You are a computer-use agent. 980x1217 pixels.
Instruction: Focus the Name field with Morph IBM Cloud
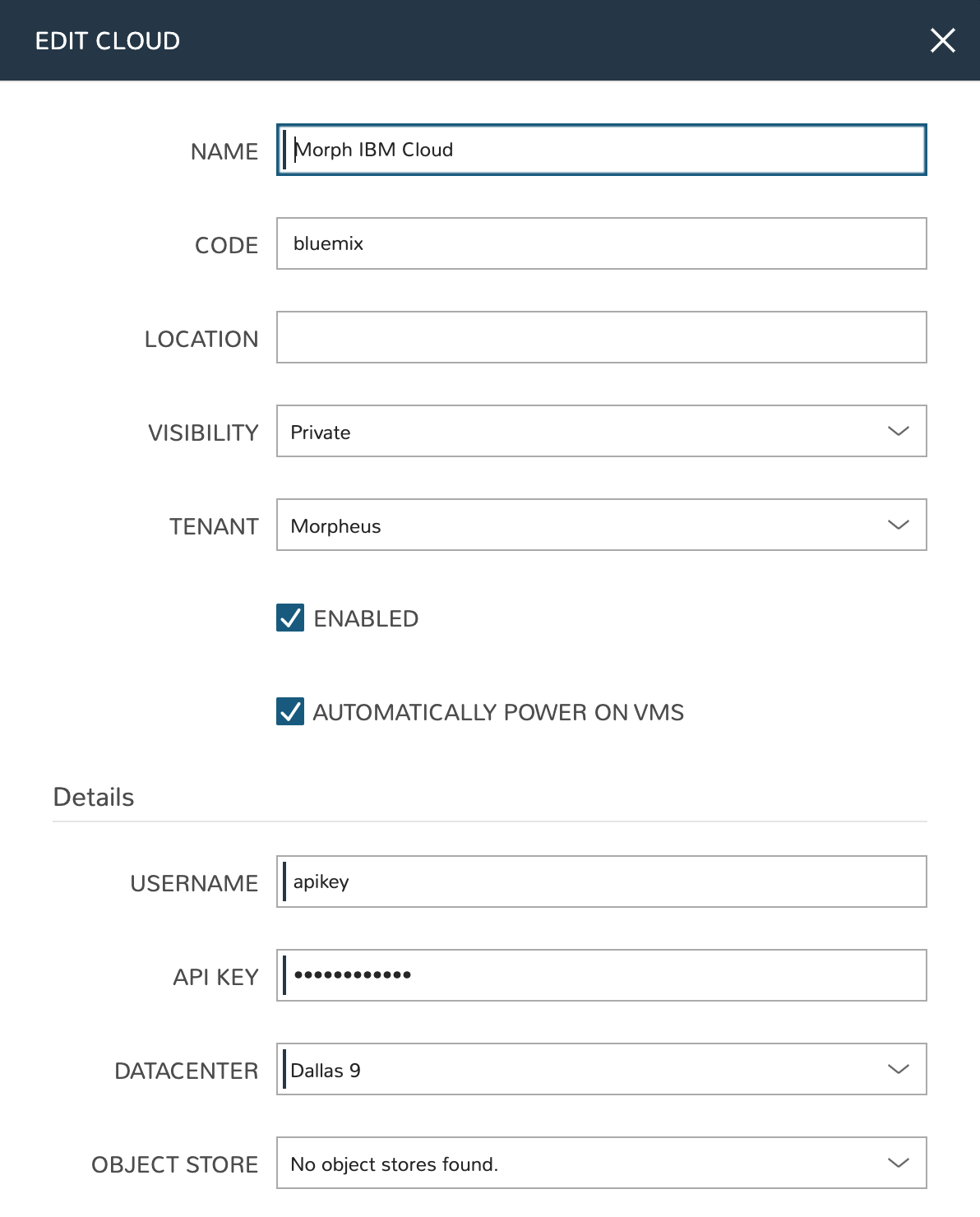[600, 150]
